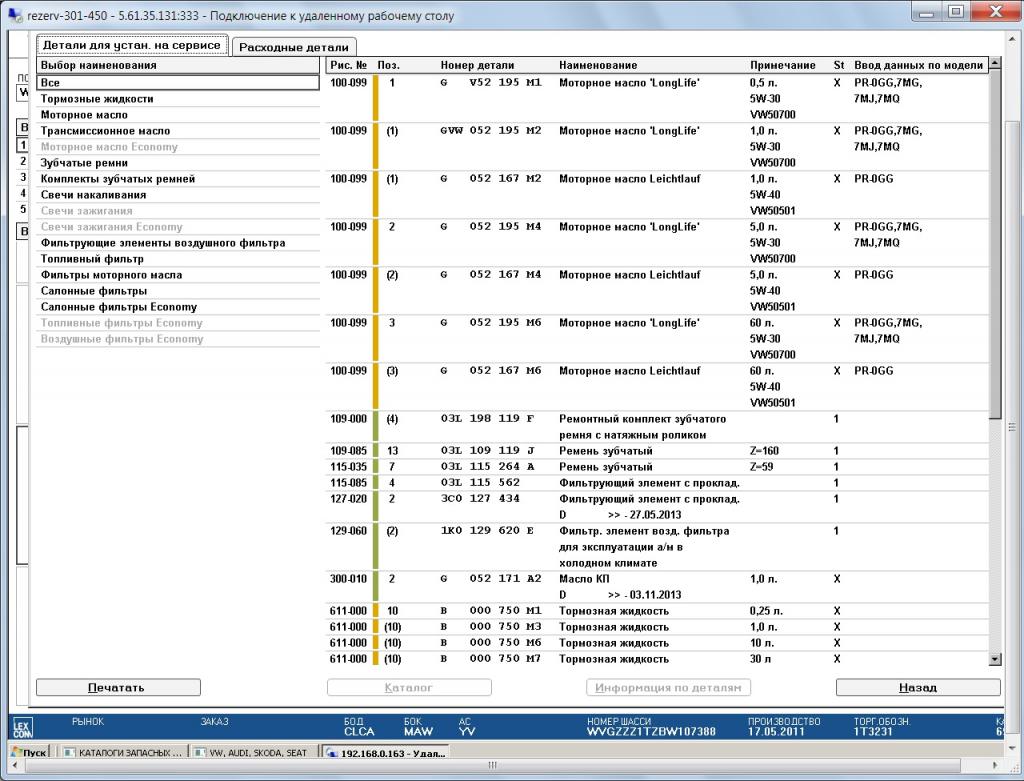Select part '052 195 M6' 60 л. row
1024x781 pixels.
pyautogui.click(x=657, y=338)
